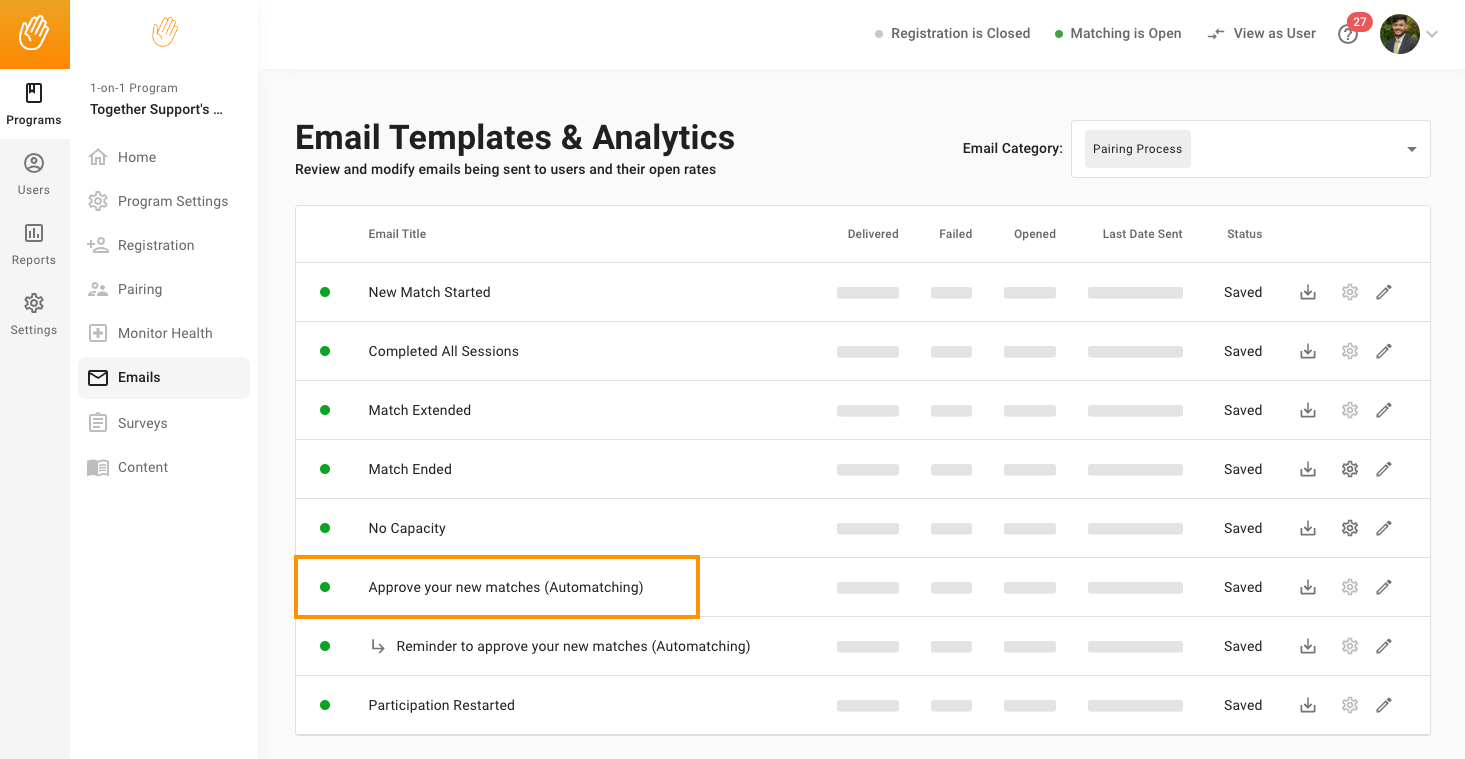This screenshot has width=1465, height=759.
Task: Download the Match Extended email data
Action: click(1307, 410)
